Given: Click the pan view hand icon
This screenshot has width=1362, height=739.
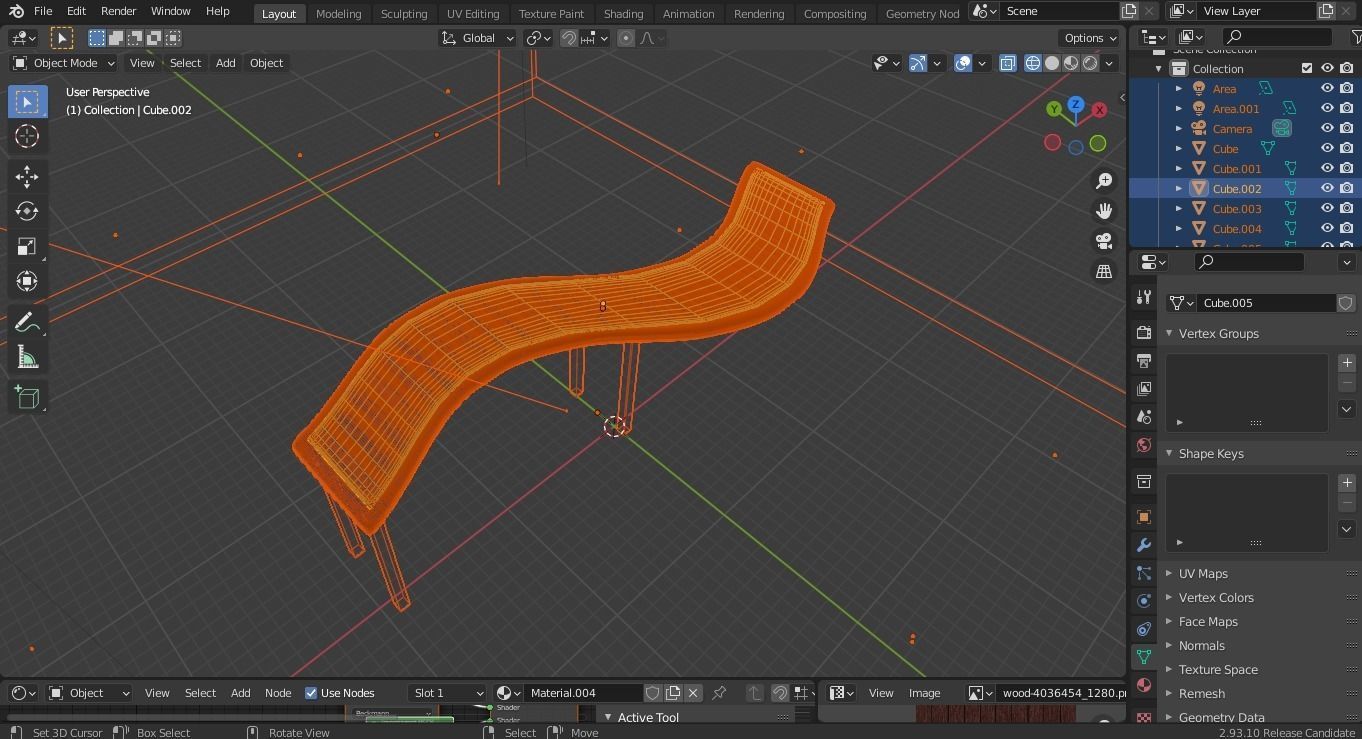Looking at the screenshot, I should [1104, 211].
